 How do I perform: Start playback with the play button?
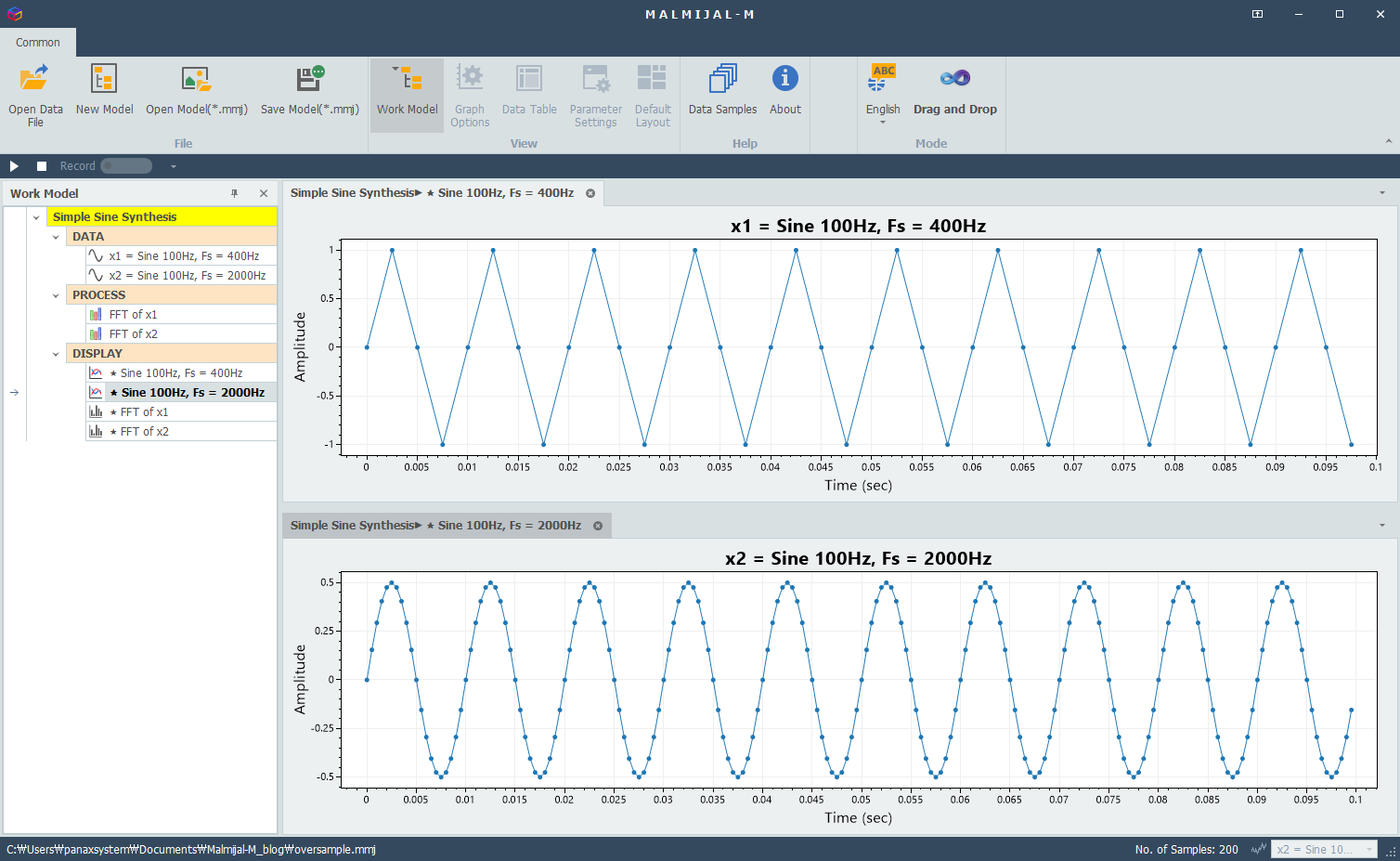pyautogui.click(x=14, y=166)
